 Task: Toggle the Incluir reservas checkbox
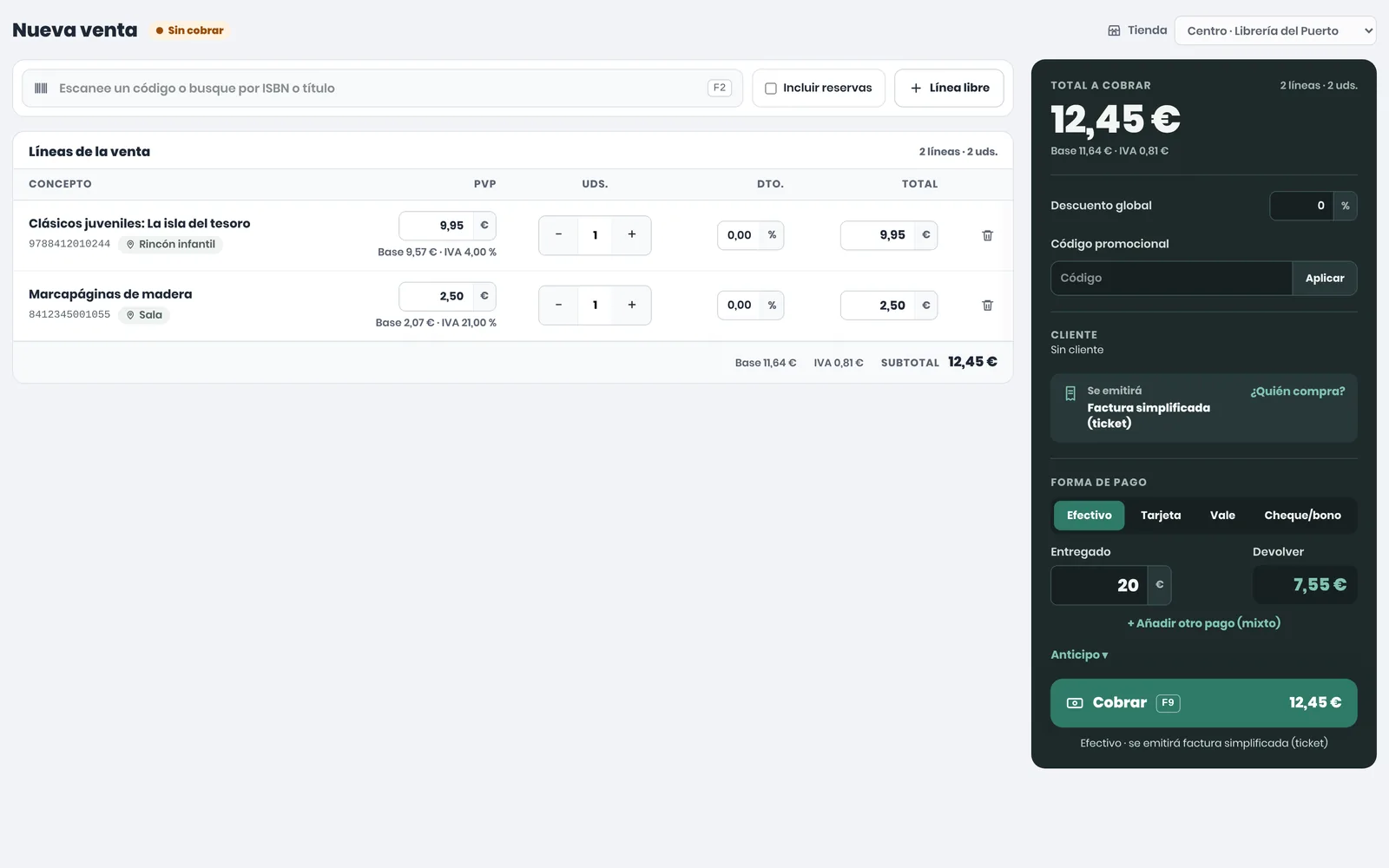(x=770, y=89)
